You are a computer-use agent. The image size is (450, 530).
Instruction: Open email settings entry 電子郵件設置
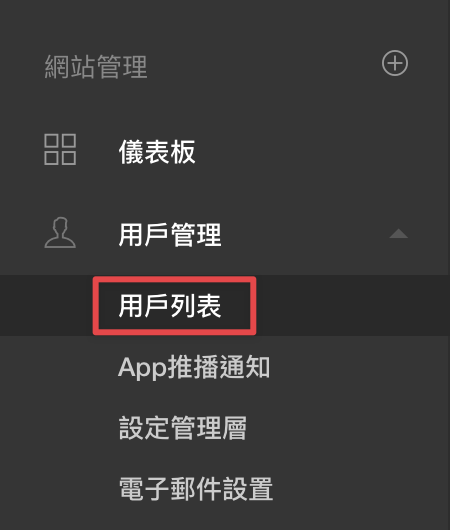tap(196, 489)
